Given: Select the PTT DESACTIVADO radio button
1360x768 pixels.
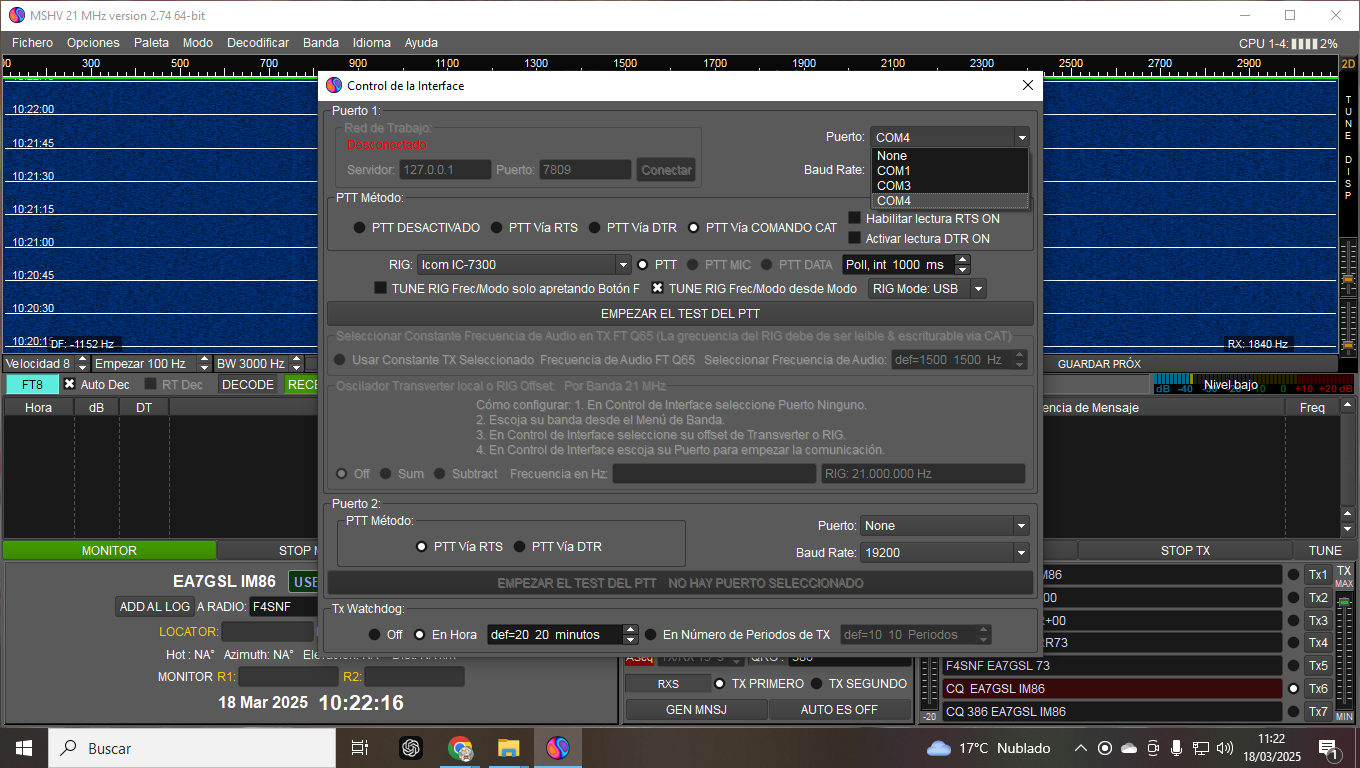Looking at the screenshot, I should coord(359,228).
